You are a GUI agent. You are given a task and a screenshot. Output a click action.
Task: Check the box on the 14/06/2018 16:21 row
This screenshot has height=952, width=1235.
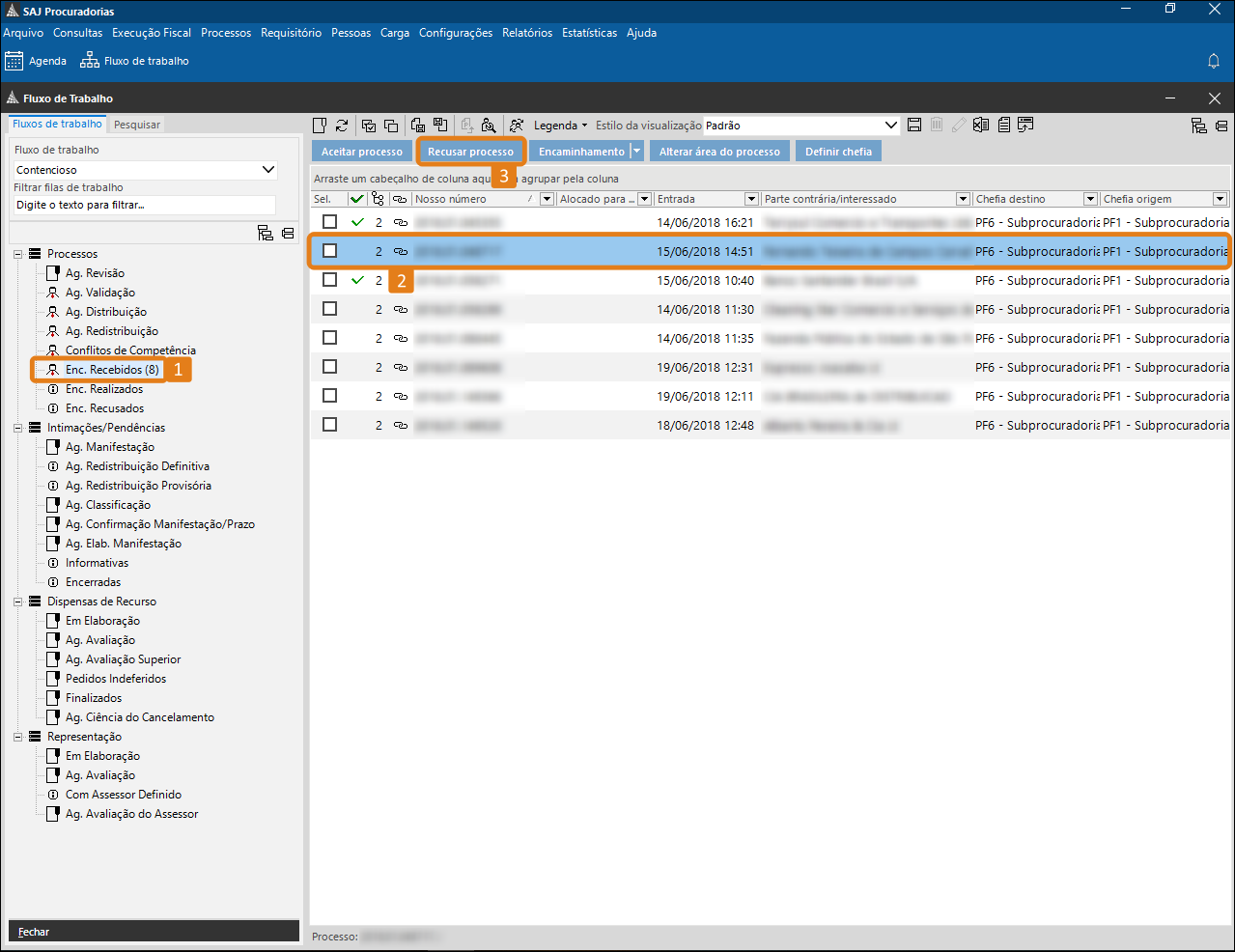pos(330,222)
